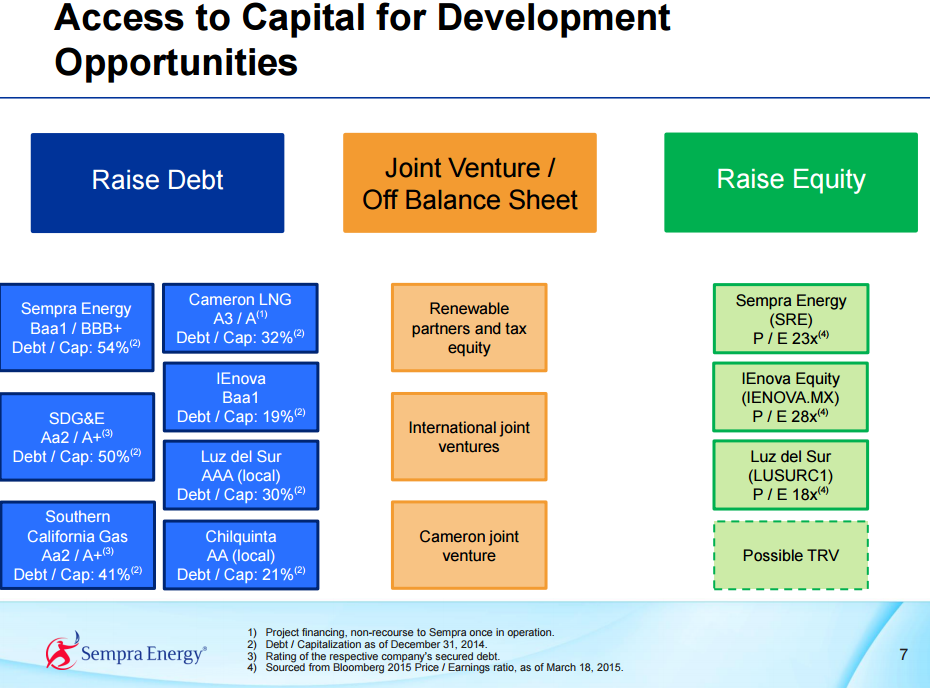
Task: Click the Luz del Sur (LUSURC1) box
Action: pyautogui.click(x=791, y=475)
